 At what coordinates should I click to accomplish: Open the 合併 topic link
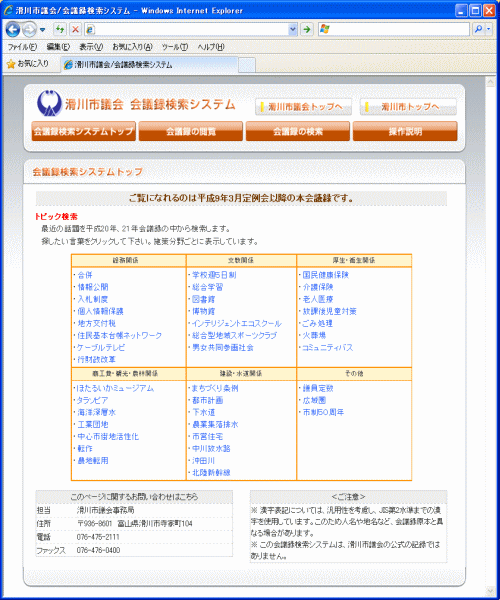85,275
